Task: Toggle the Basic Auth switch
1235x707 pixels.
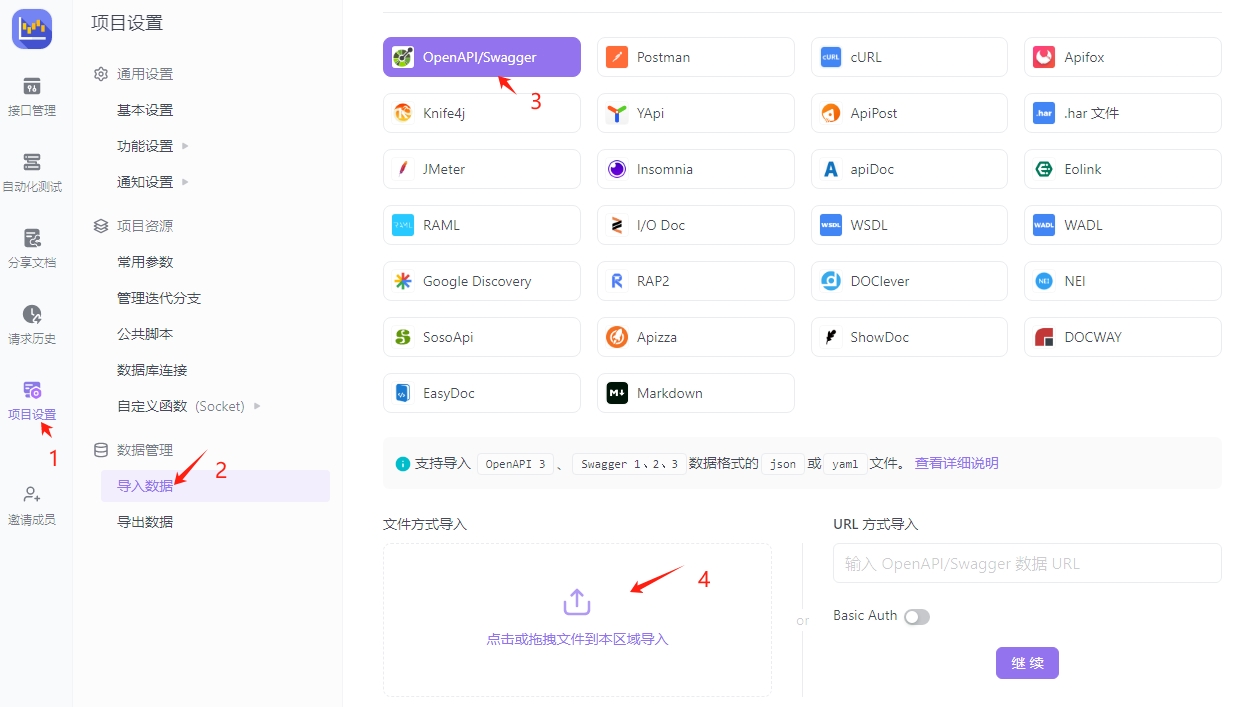Action: 916,617
